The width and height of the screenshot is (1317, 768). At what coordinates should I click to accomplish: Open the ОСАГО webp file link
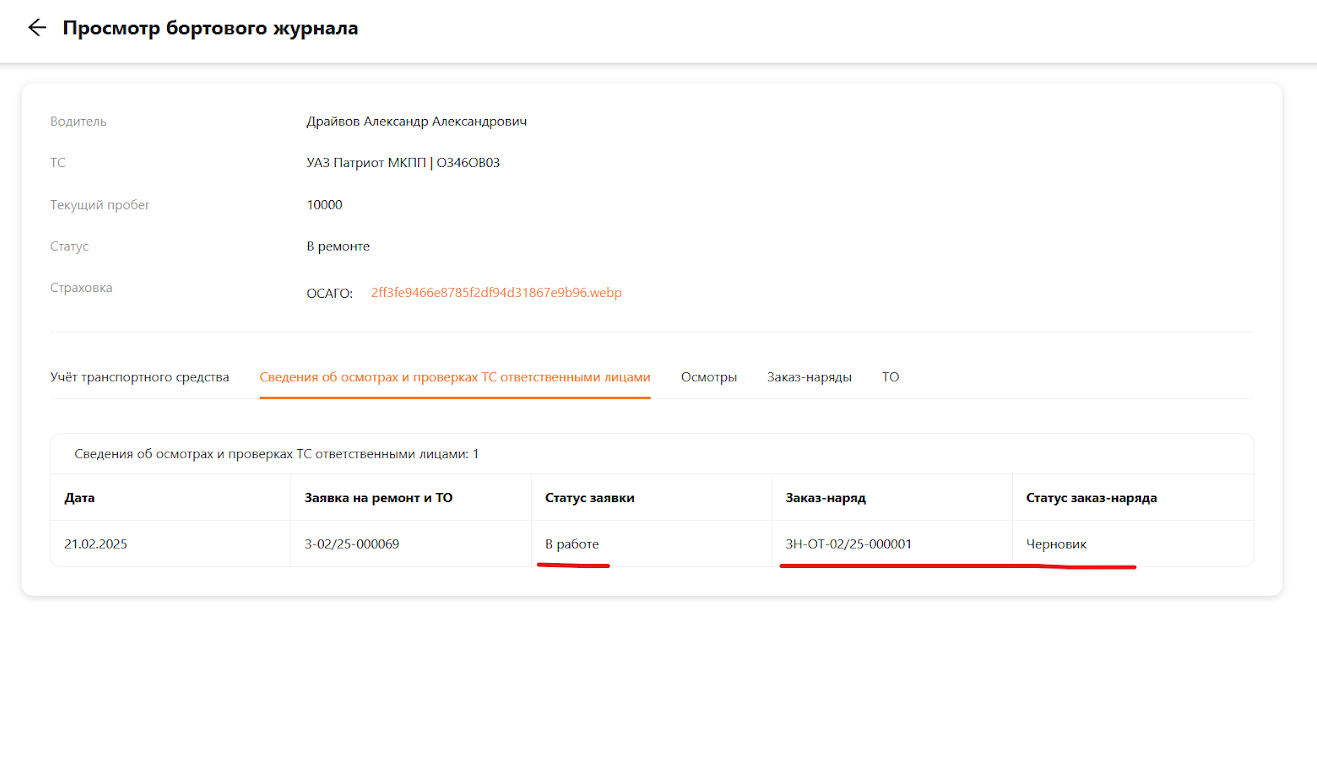click(496, 293)
